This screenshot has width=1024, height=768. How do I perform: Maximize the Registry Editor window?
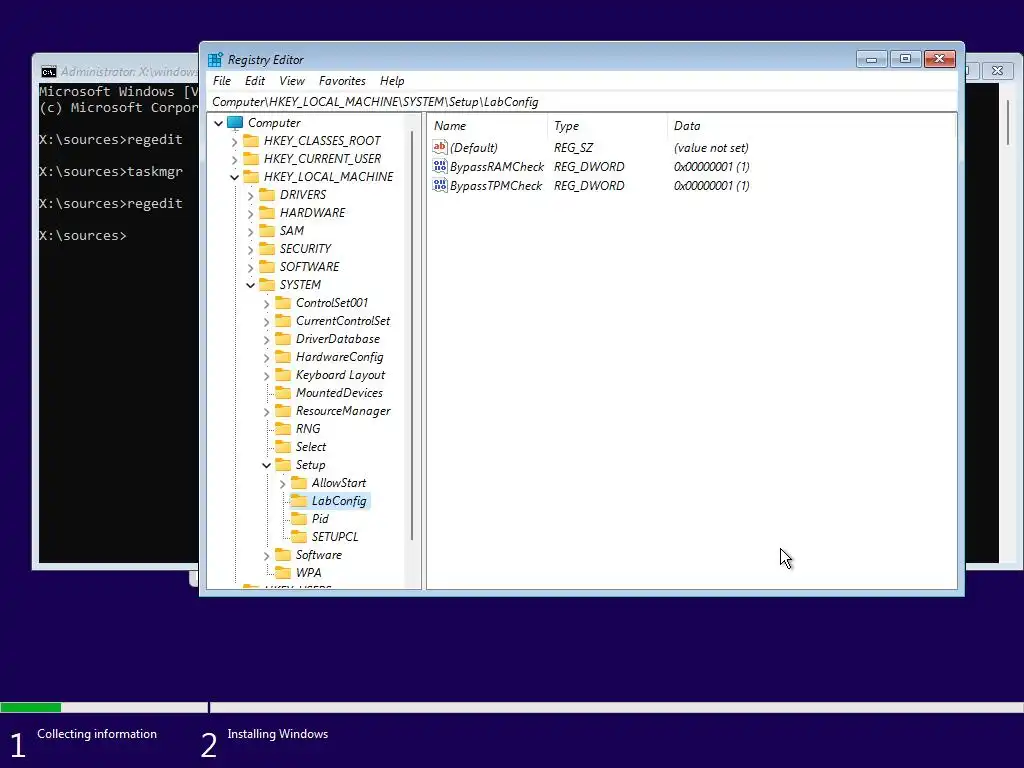905,59
